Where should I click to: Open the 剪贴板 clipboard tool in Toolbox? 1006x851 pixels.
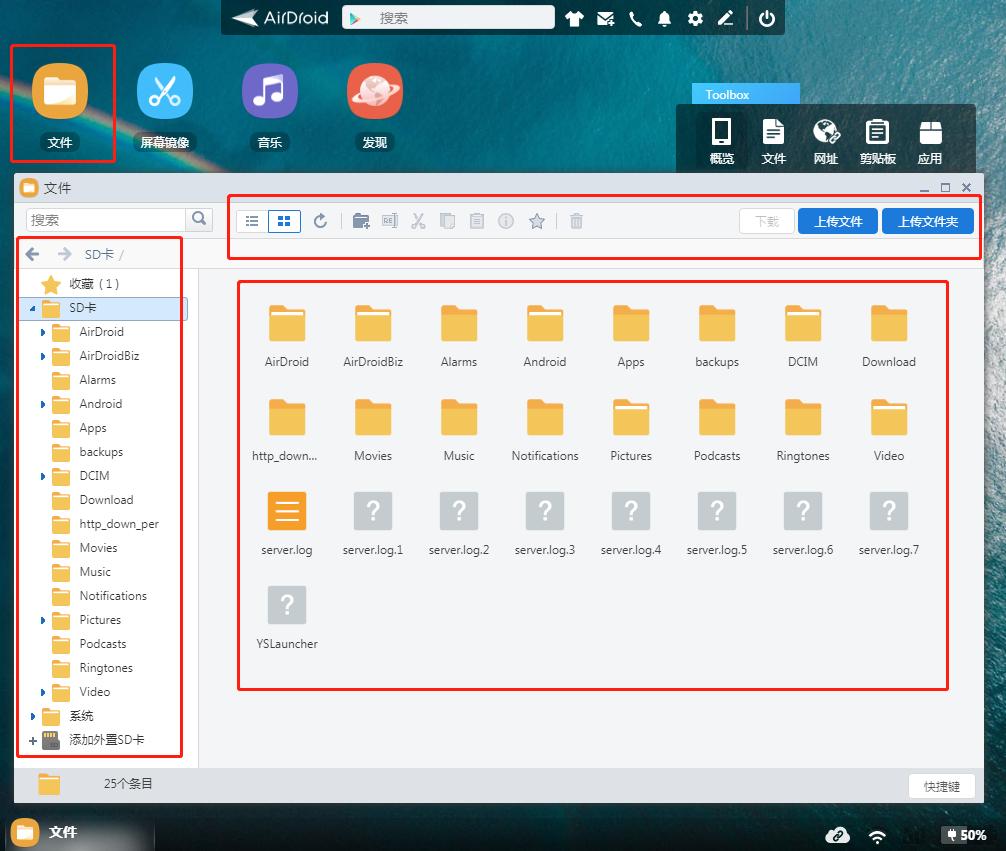click(x=877, y=141)
